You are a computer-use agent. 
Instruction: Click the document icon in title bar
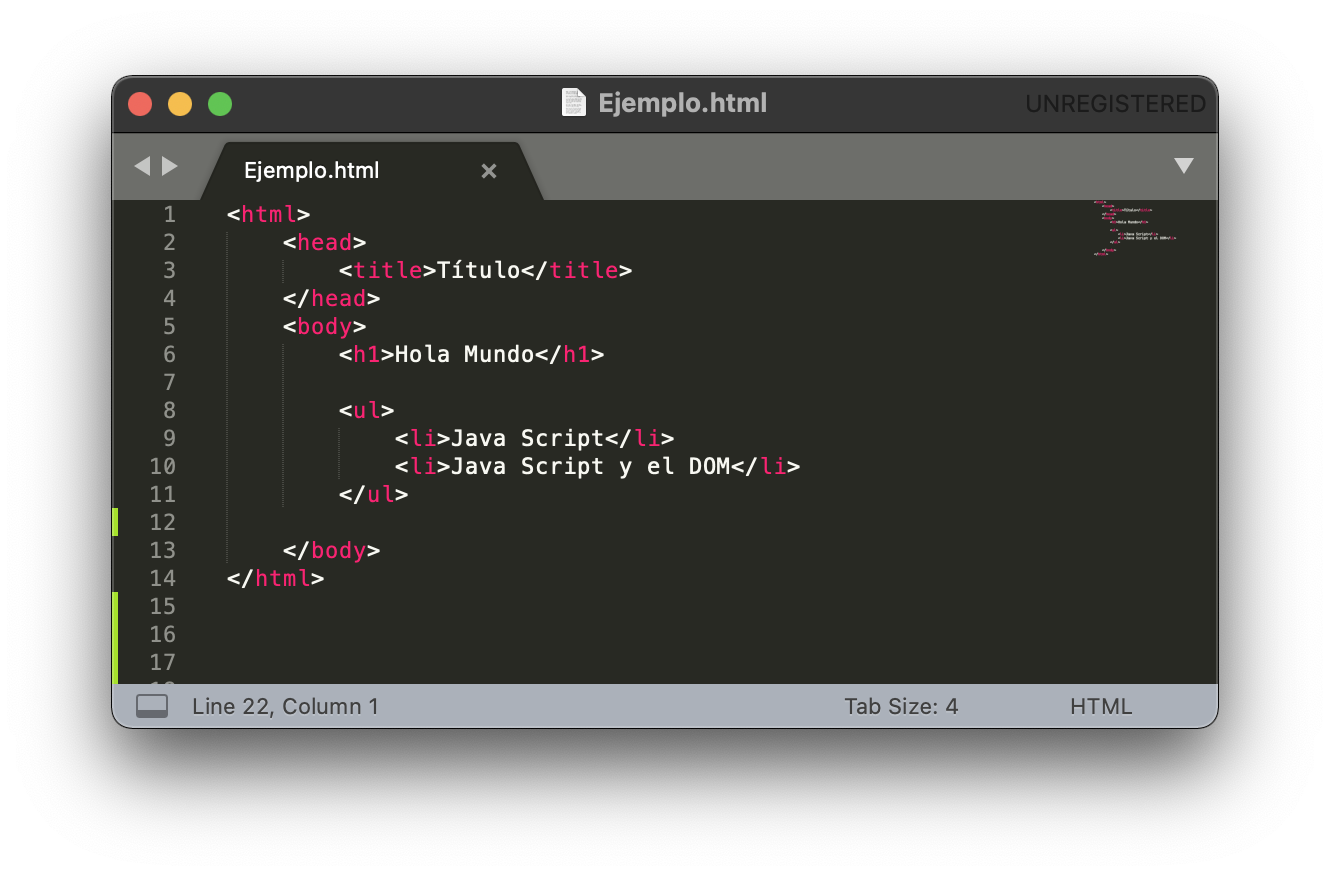[574, 103]
